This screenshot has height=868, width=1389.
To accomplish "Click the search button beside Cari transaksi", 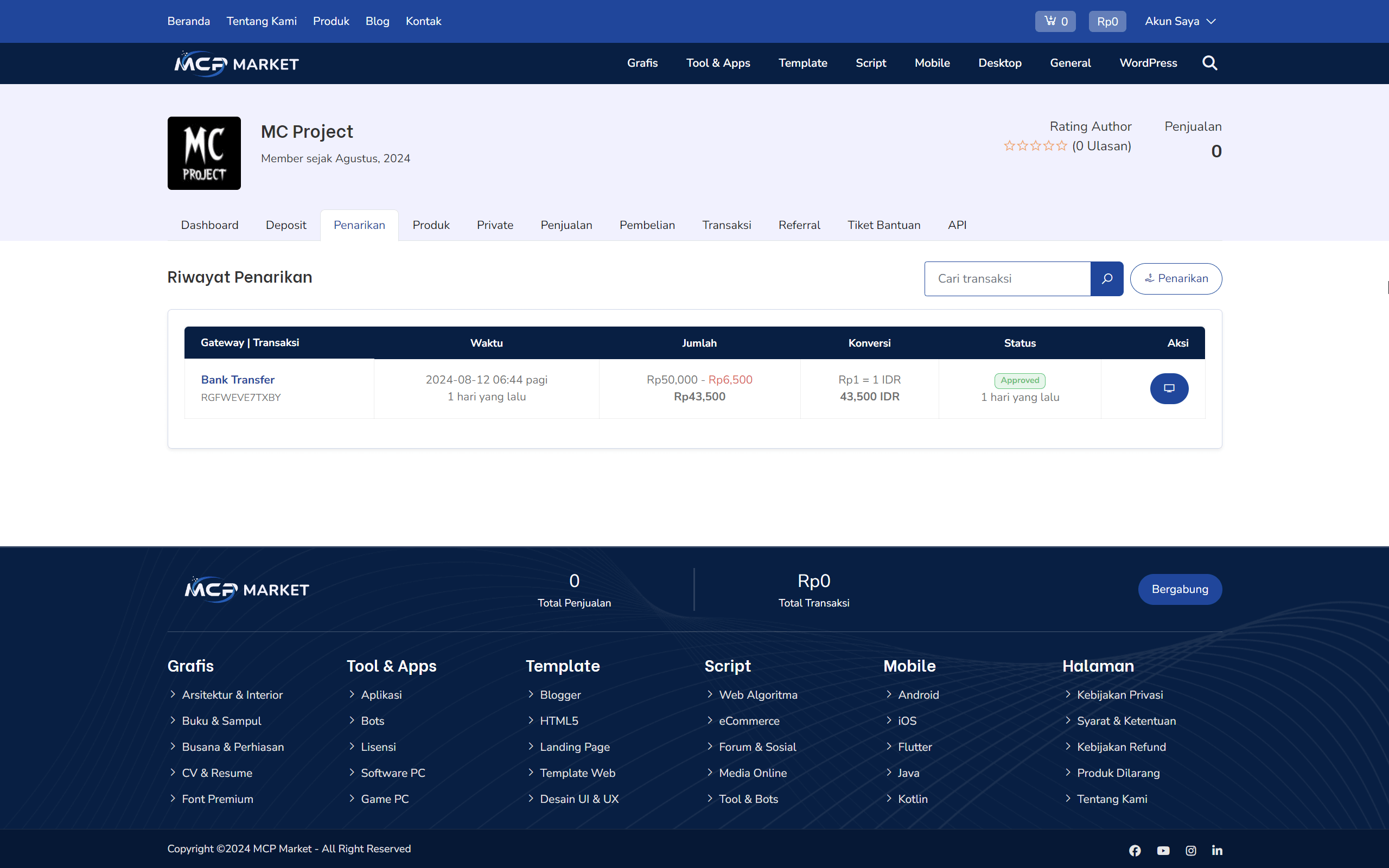I will click(x=1107, y=279).
